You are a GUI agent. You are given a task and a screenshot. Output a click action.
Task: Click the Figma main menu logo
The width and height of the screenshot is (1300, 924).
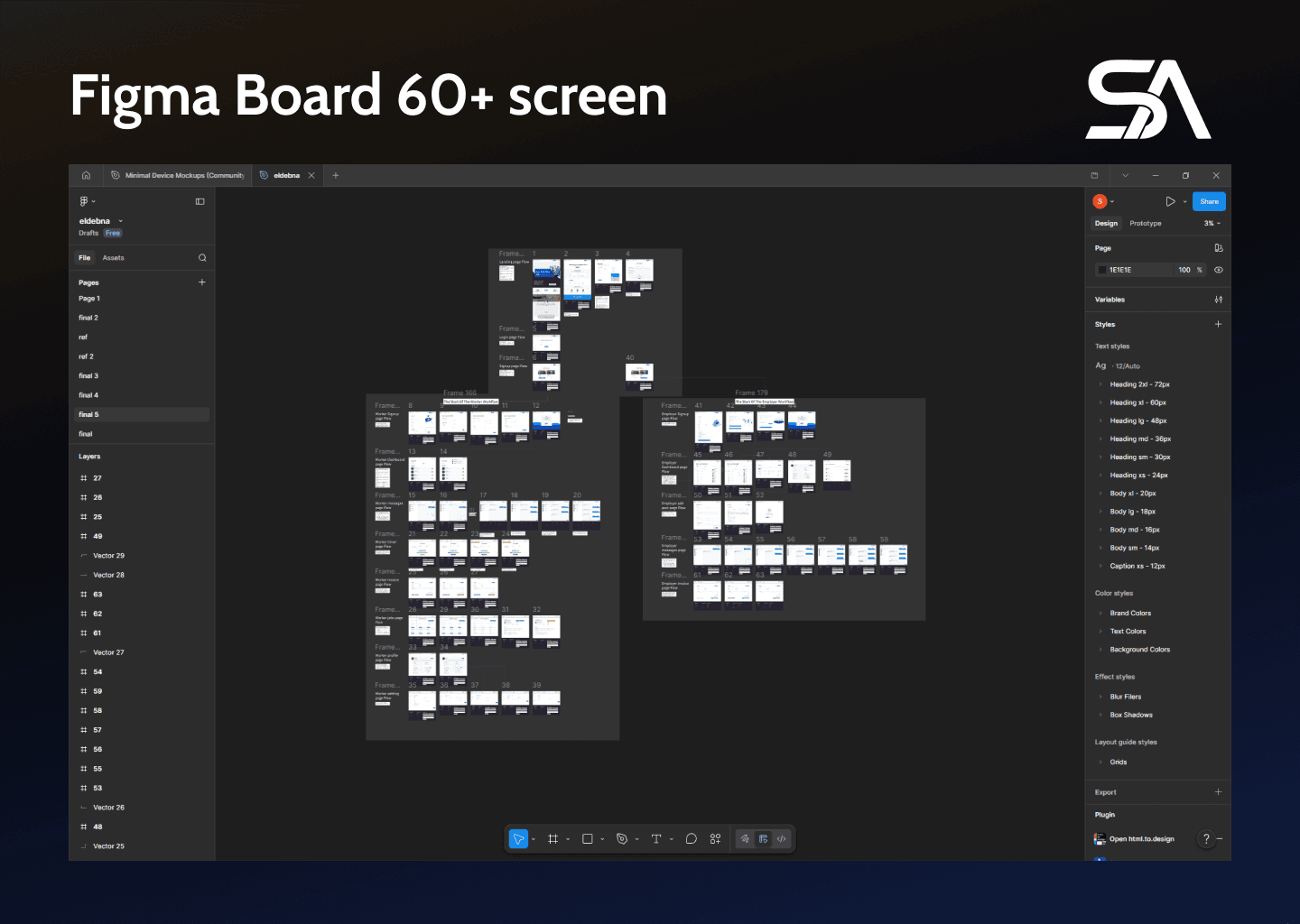point(84,201)
